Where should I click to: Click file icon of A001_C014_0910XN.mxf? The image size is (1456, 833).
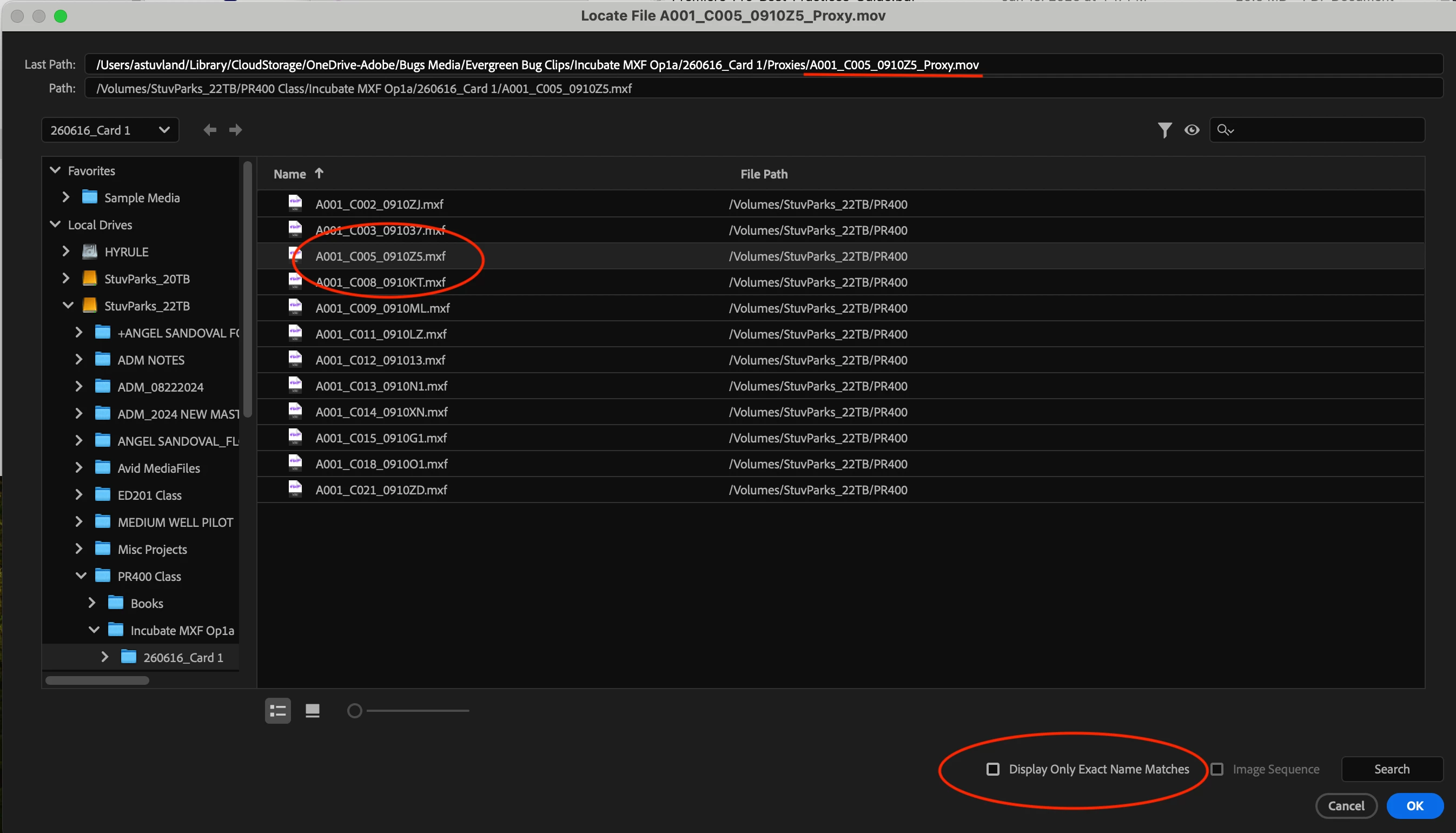(x=295, y=411)
